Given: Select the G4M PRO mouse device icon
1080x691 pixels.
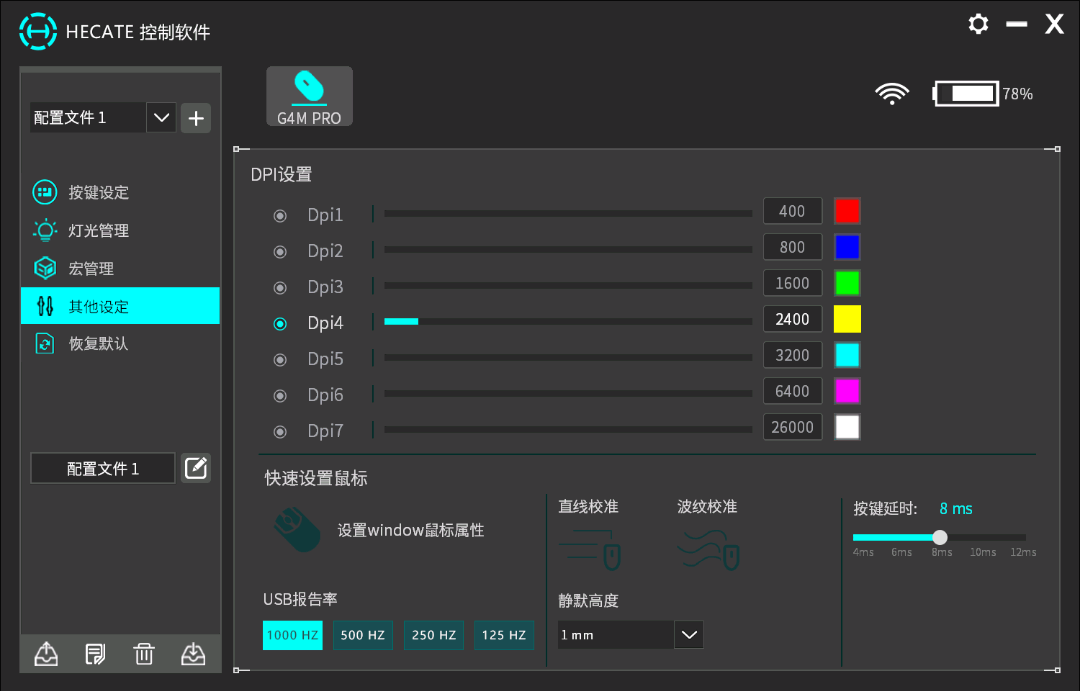Looking at the screenshot, I should click(309, 95).
